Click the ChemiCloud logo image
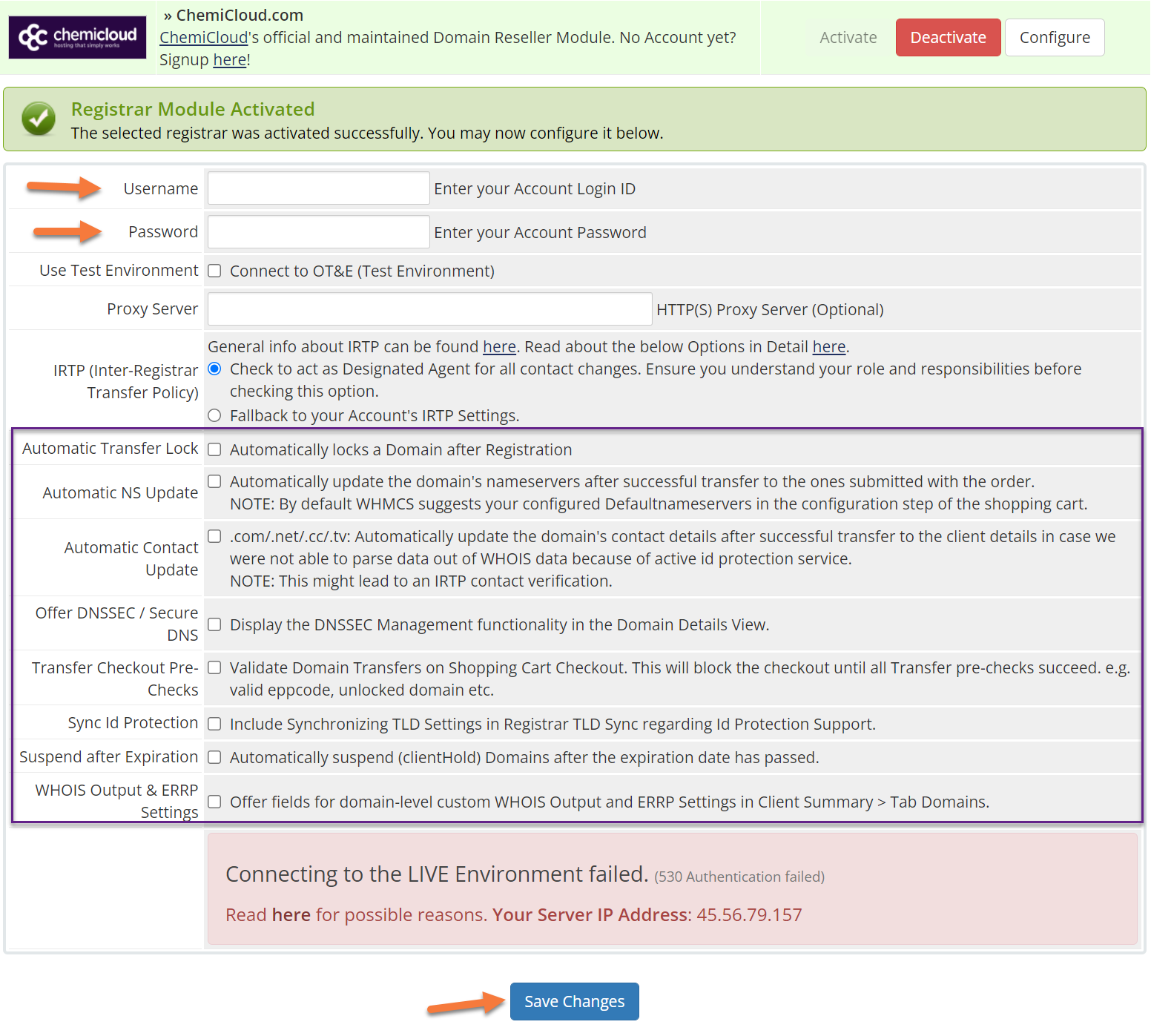1151x1036 pixels. [x=77, y=37]
